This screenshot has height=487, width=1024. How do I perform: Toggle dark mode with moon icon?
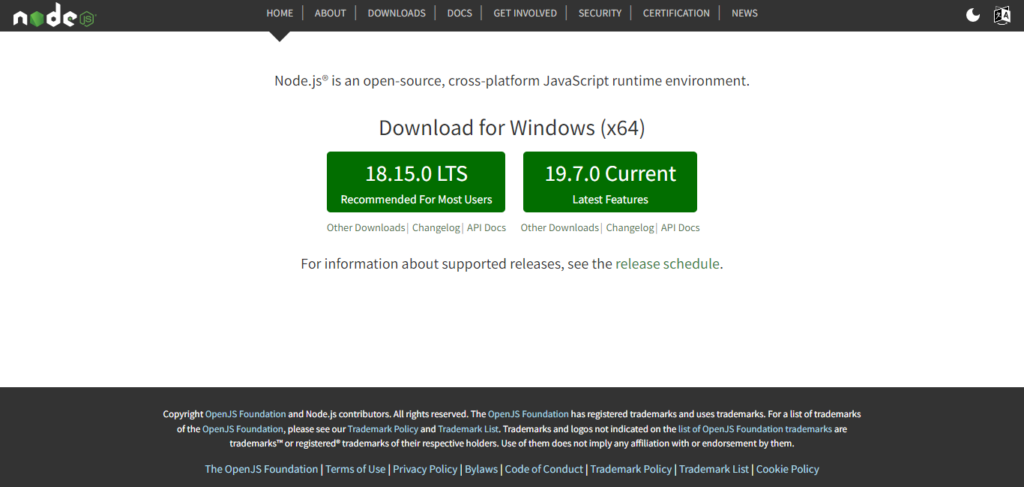(973, 14)
